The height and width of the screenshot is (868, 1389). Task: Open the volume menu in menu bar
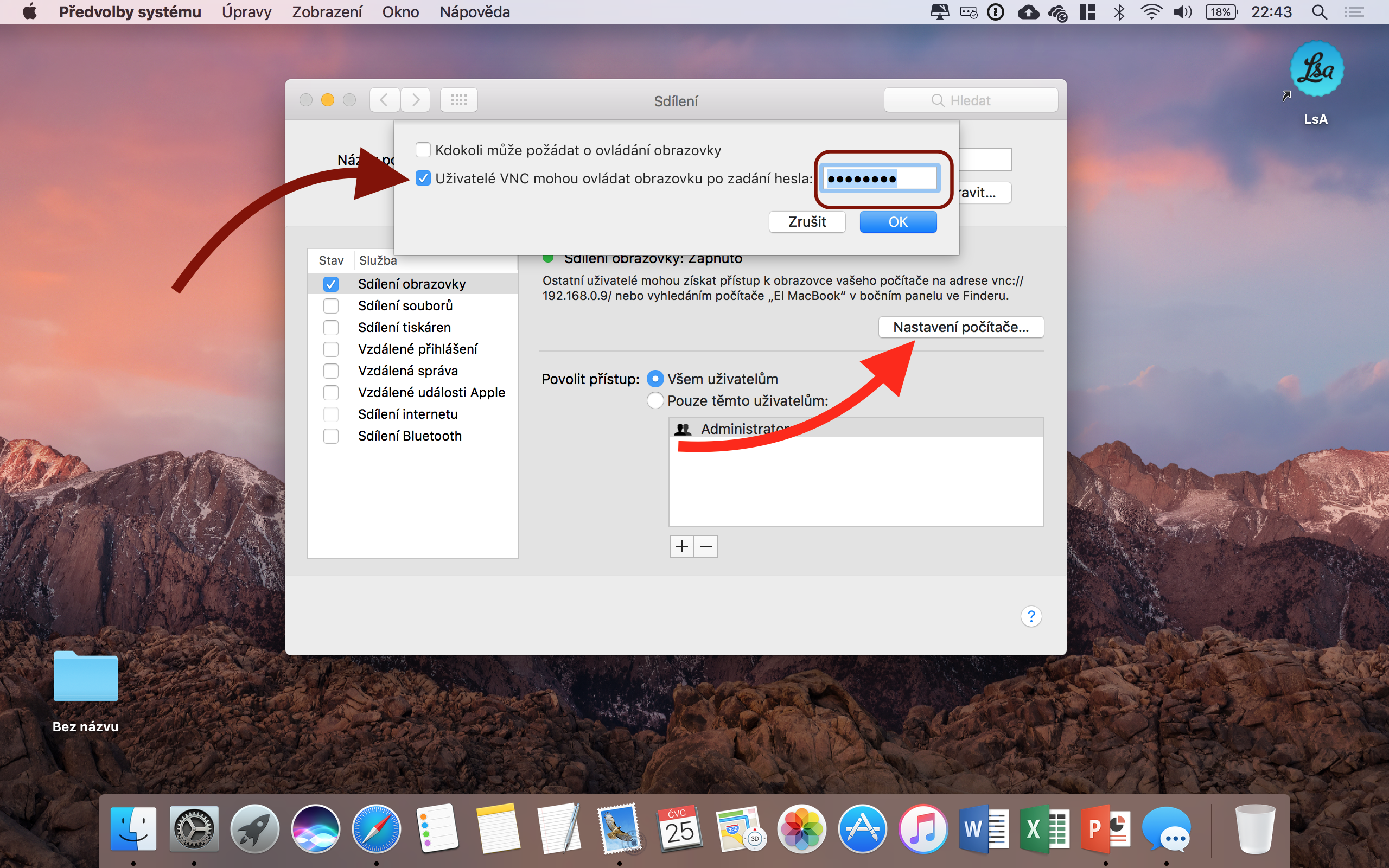click(1182, 12)
